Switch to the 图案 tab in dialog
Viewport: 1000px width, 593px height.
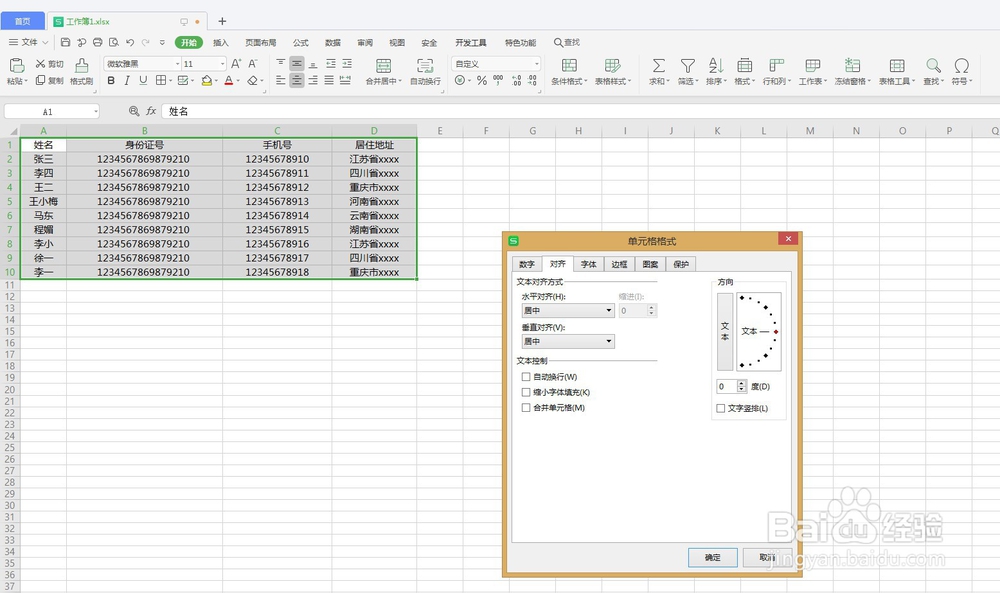(651, 264)
